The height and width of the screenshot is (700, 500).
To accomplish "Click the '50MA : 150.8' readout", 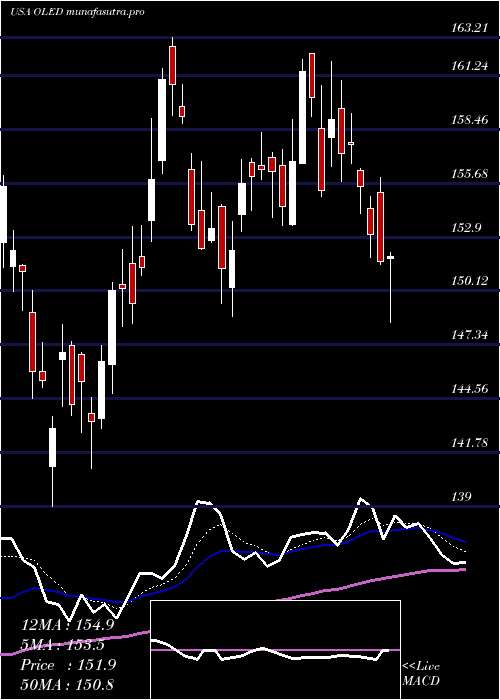I will 67,684.
